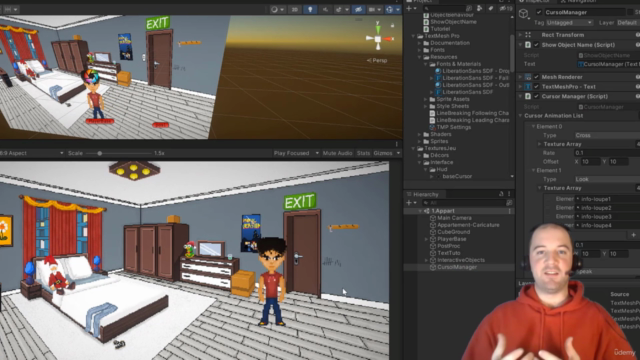Click the Hierarchy plus create button

409,202
